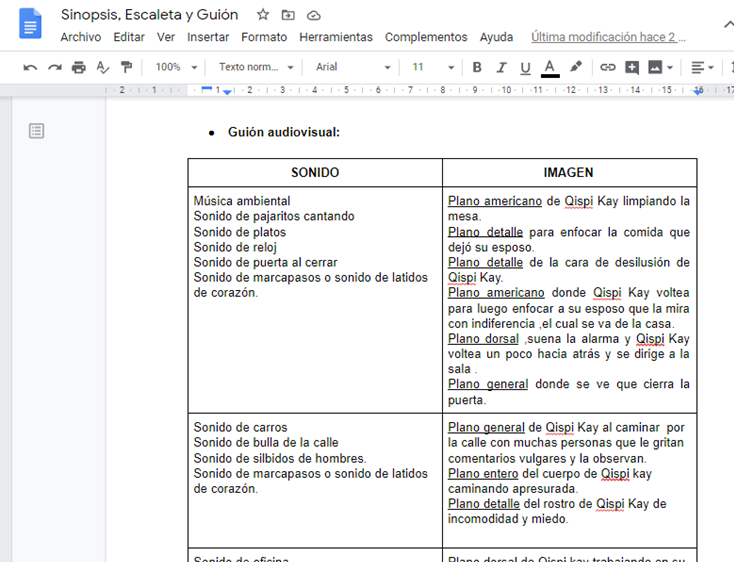Open the Ver menu
The image size is (734, 562).
[x=166, y=37]
